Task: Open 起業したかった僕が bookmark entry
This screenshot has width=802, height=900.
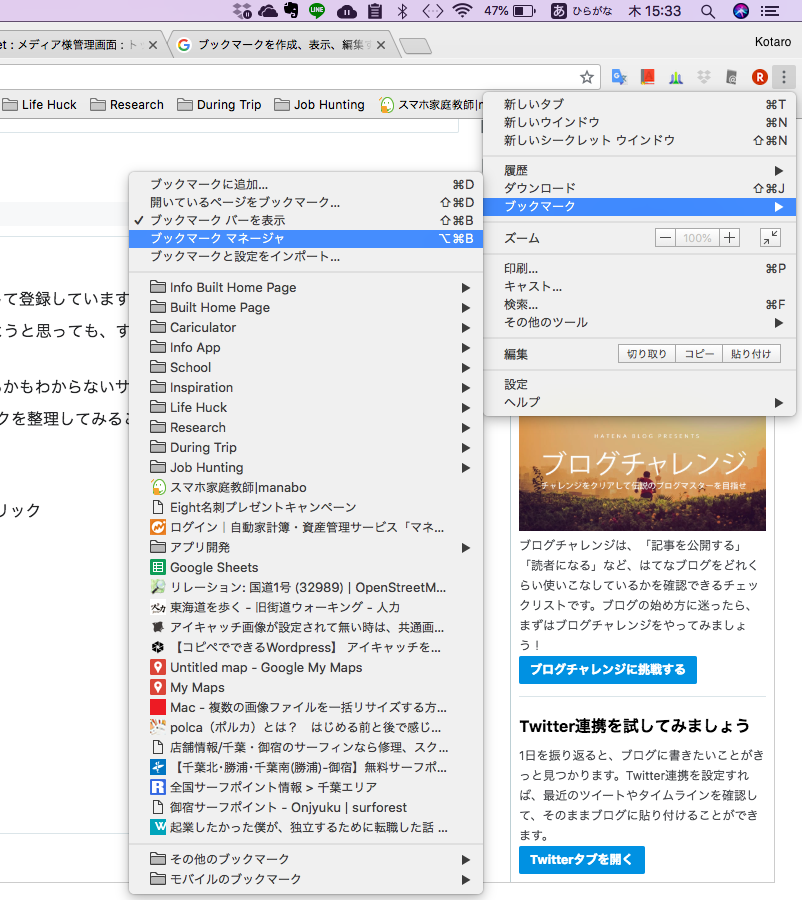Action: coord(306,827)
